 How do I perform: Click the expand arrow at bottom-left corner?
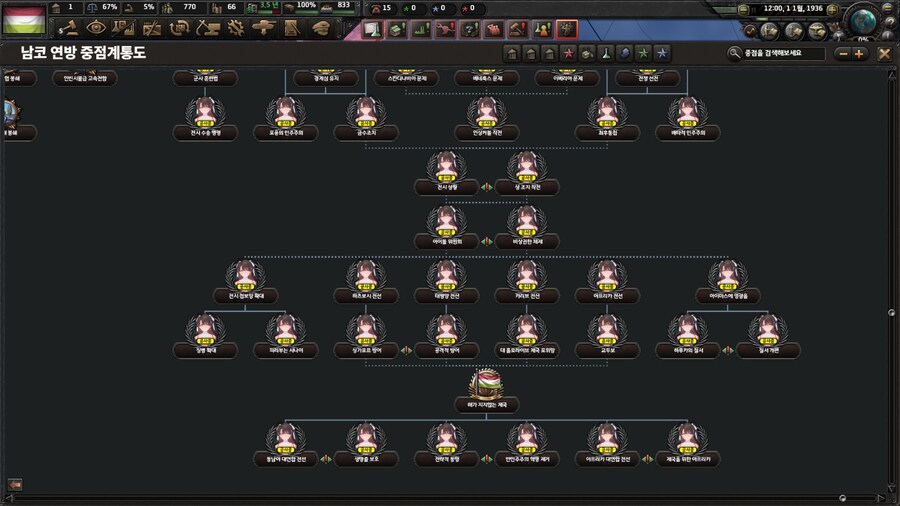click(x=14, y=485)
